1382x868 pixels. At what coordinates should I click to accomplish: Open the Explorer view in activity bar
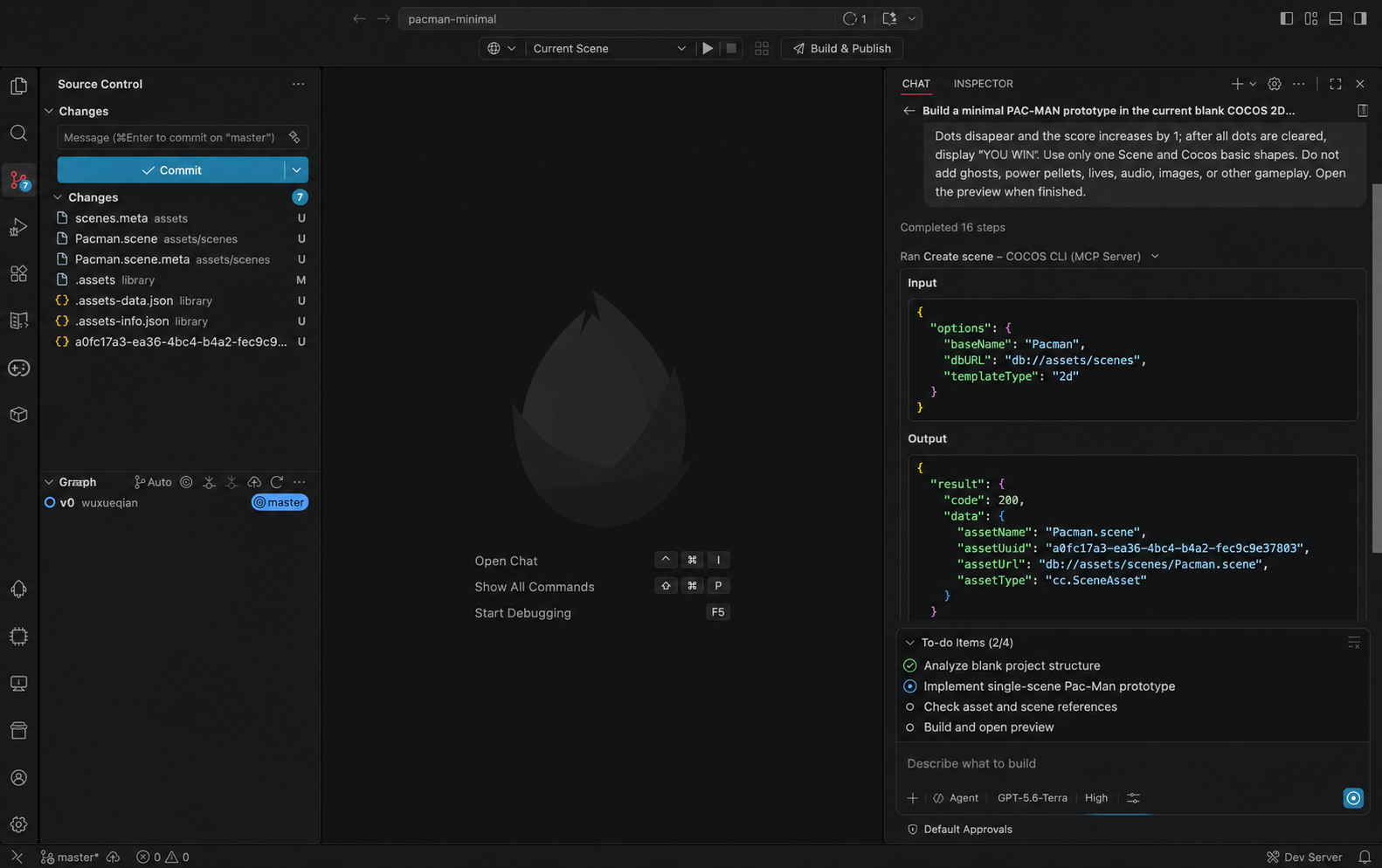pyautogui.click(x=18, y=86)
